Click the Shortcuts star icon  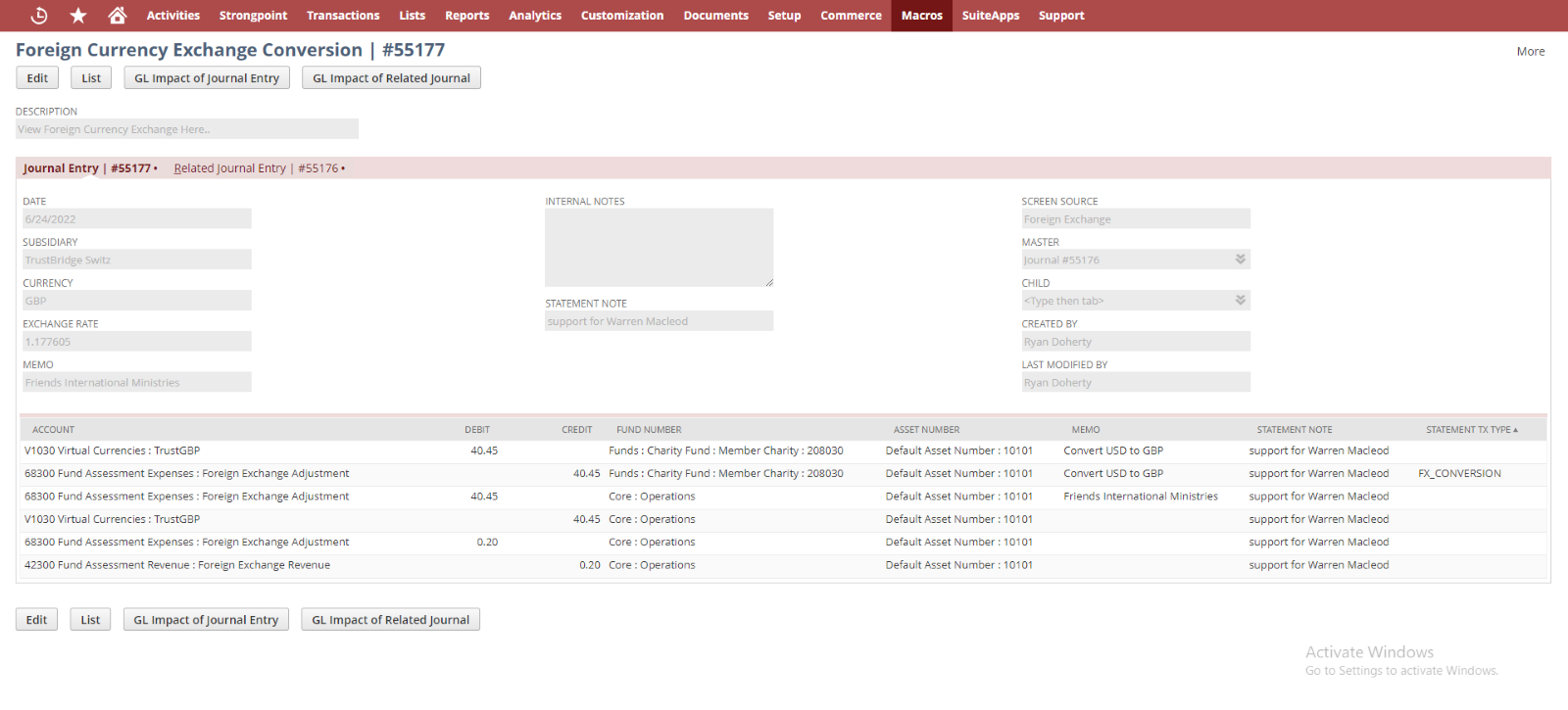pyautogui.click(x=78, y=16)
